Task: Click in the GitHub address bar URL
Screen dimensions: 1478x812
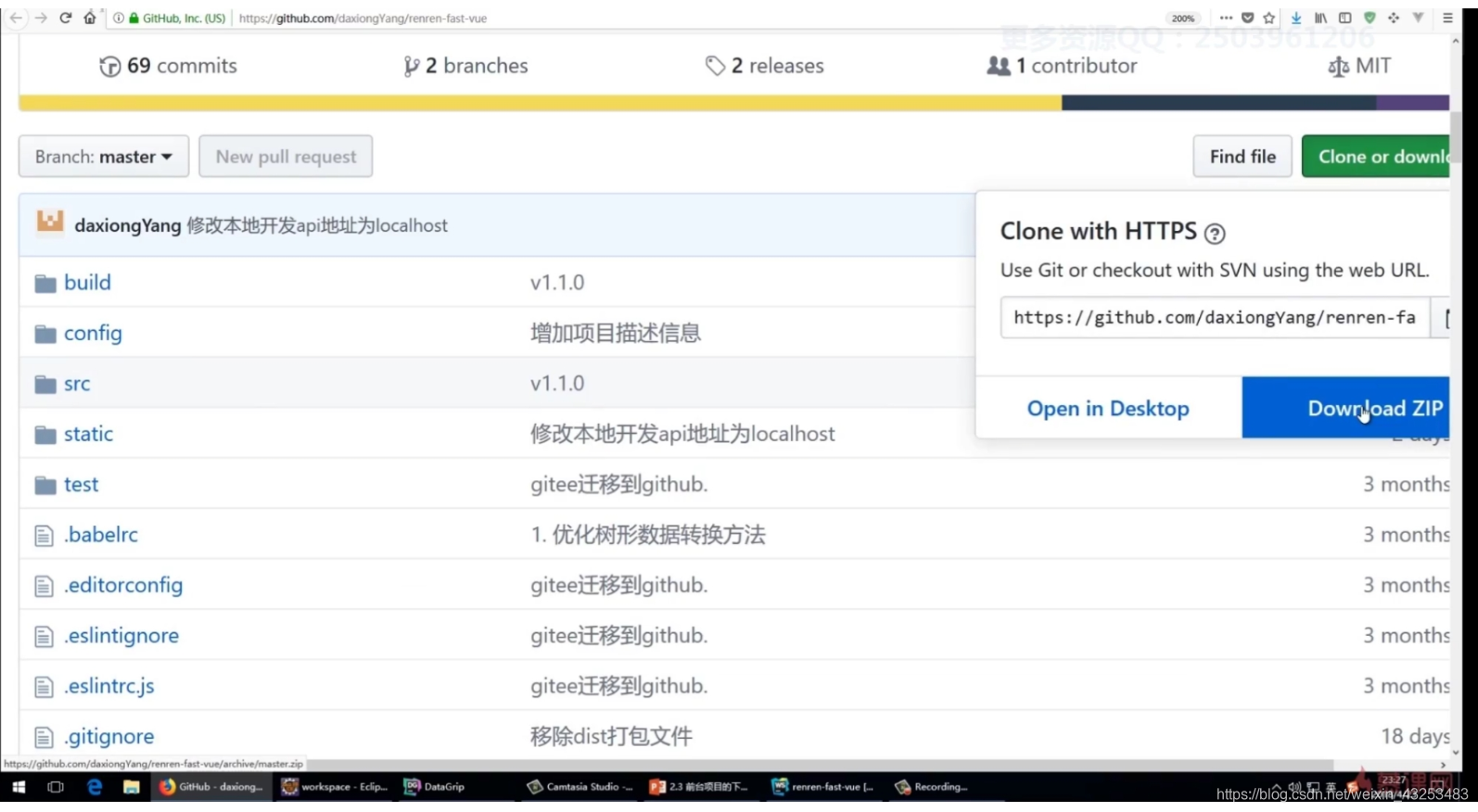Action: pyautogui.click(x=363, y=18)
